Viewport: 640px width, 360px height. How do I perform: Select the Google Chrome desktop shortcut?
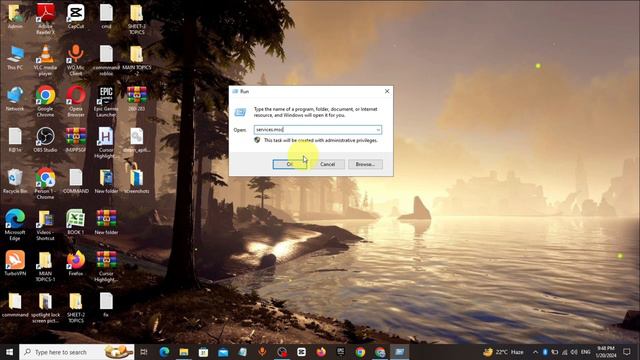pyautogui.click(x=45, y=101)
